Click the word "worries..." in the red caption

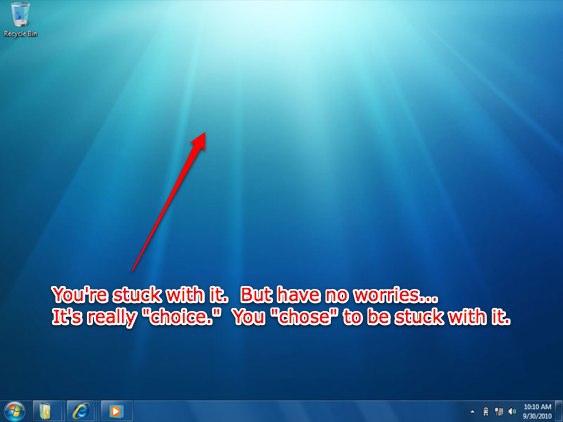pos(396,295)
